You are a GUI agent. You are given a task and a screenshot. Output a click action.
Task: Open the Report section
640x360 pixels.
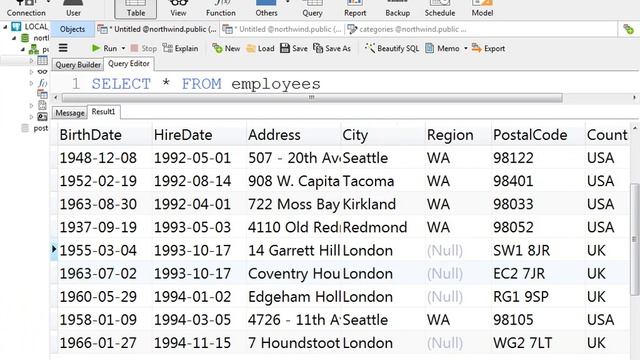pos(355,9)
